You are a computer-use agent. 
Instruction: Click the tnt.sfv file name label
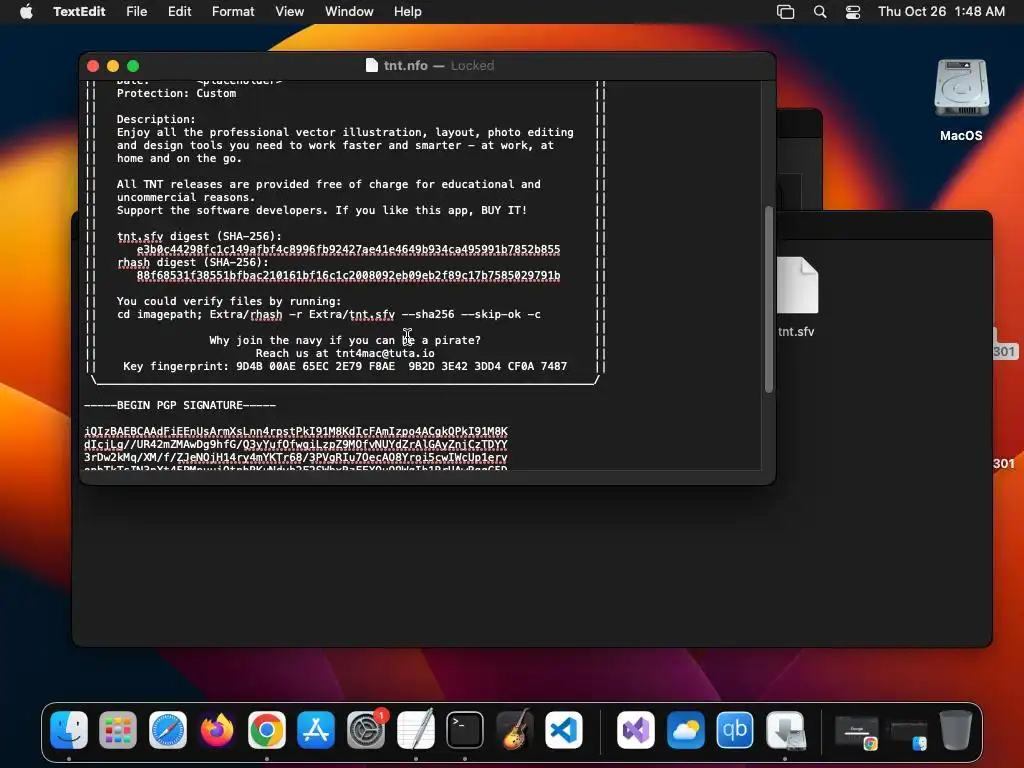(796, 332)
